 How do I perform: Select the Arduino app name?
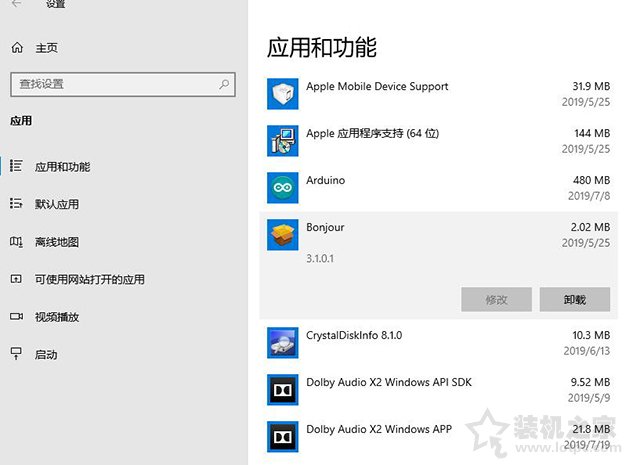click(325, 180)
